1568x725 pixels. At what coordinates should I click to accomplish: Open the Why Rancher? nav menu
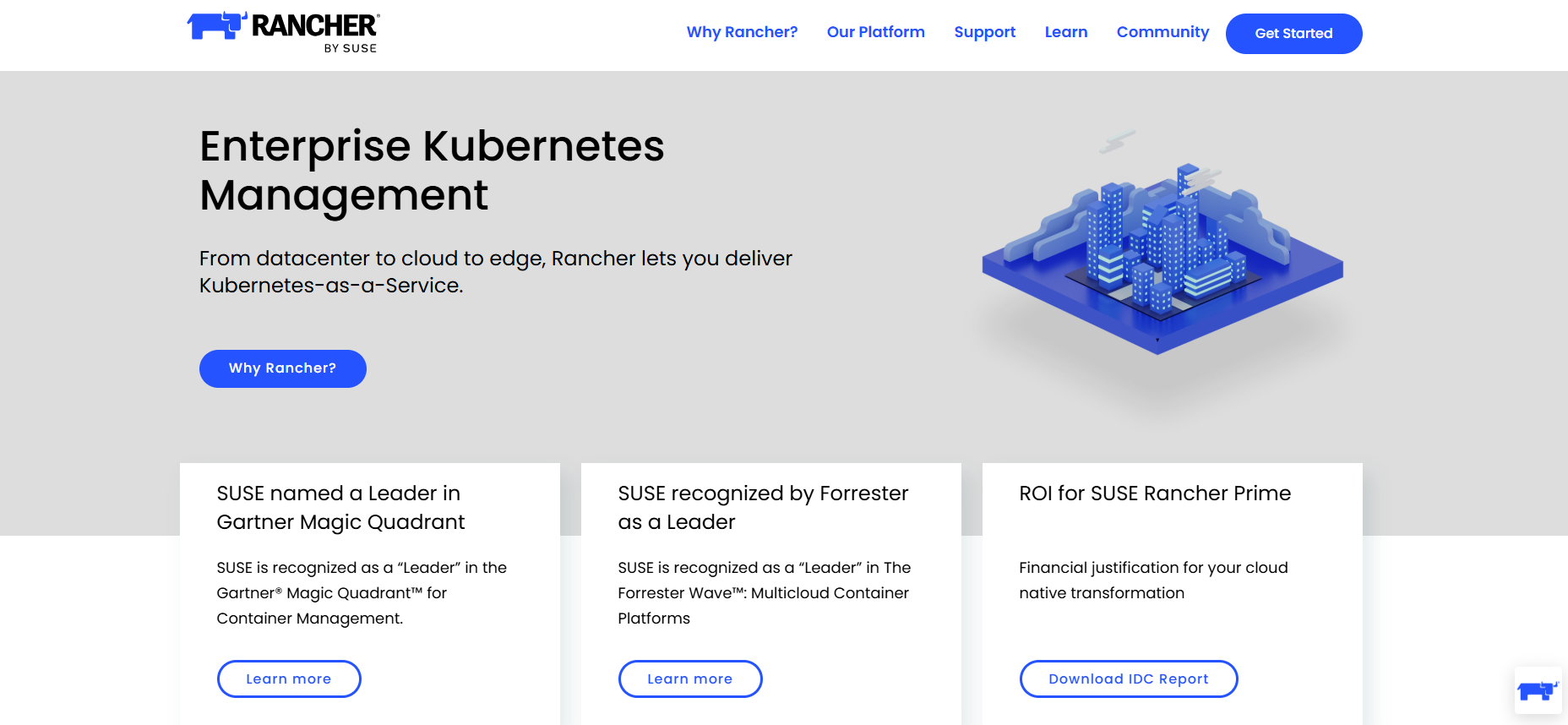pos(742,32)
